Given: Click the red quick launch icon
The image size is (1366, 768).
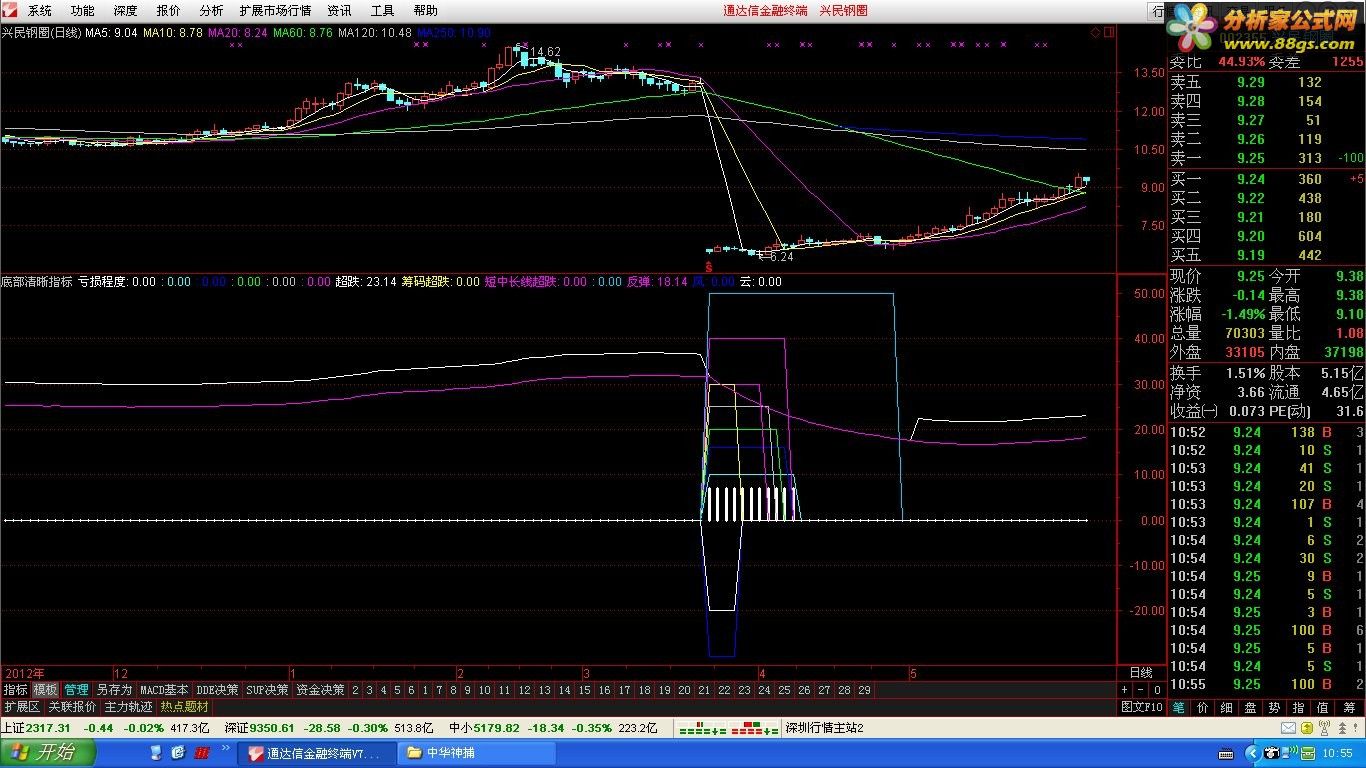Looking at the screenshot, I should [x=202, y=752].
